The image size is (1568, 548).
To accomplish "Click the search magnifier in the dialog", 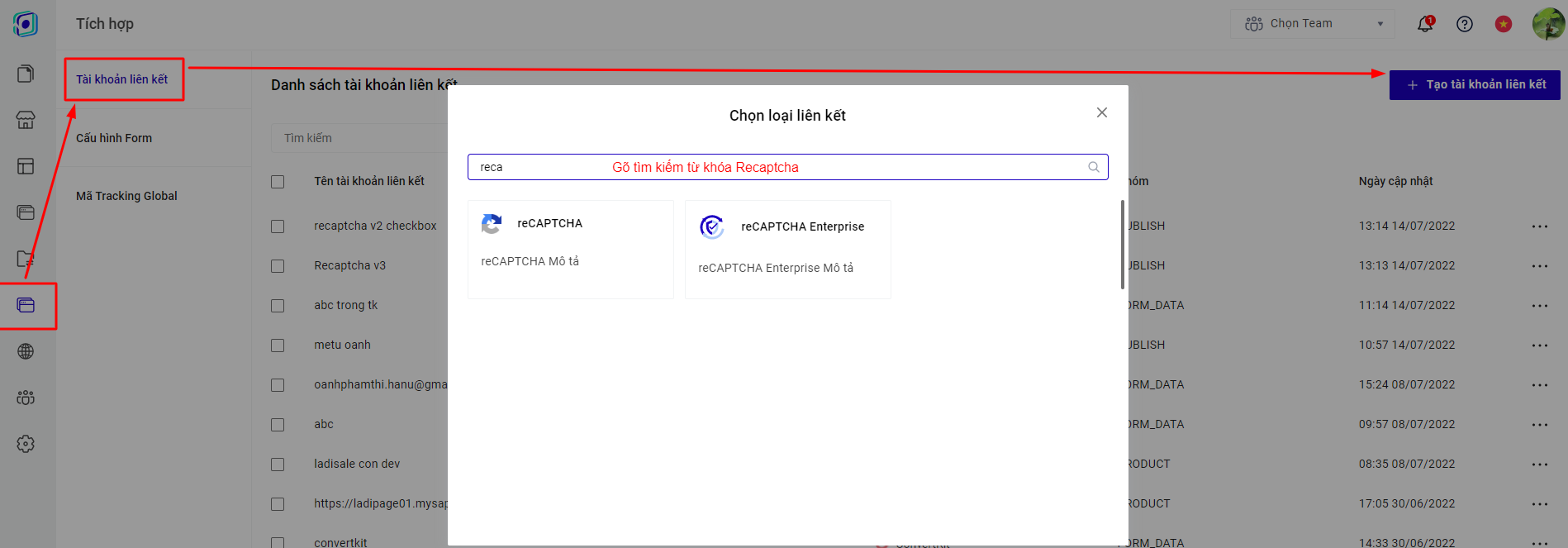I will coord(1093,167).
